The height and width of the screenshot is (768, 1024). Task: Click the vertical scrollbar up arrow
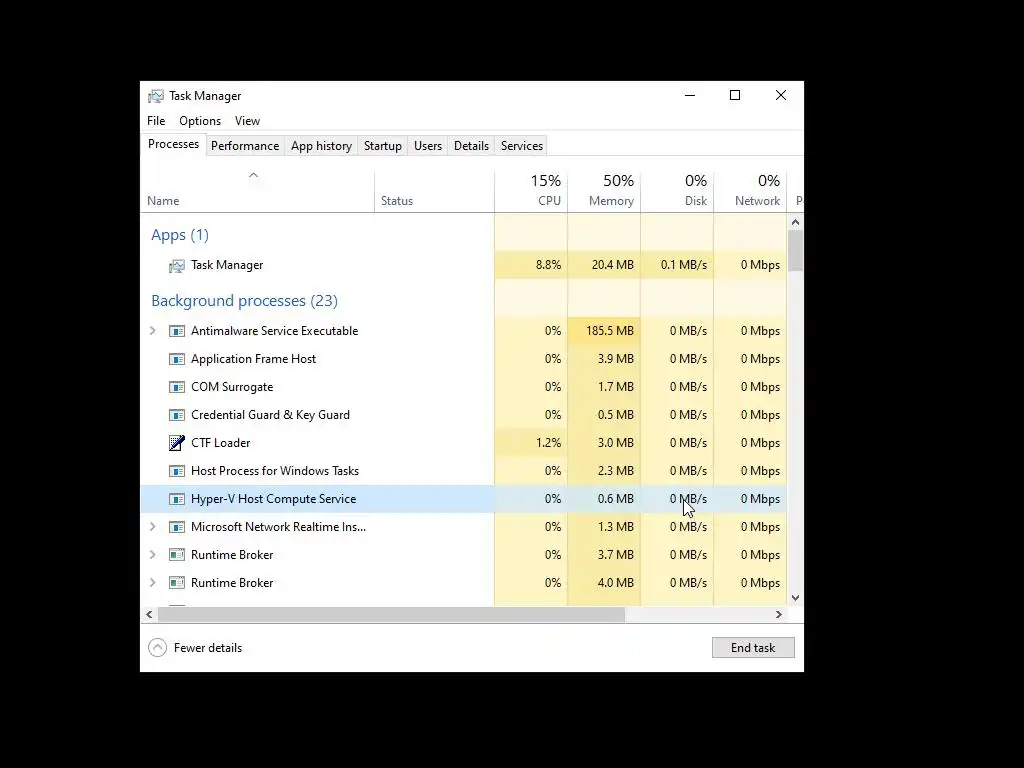(795, 222)
